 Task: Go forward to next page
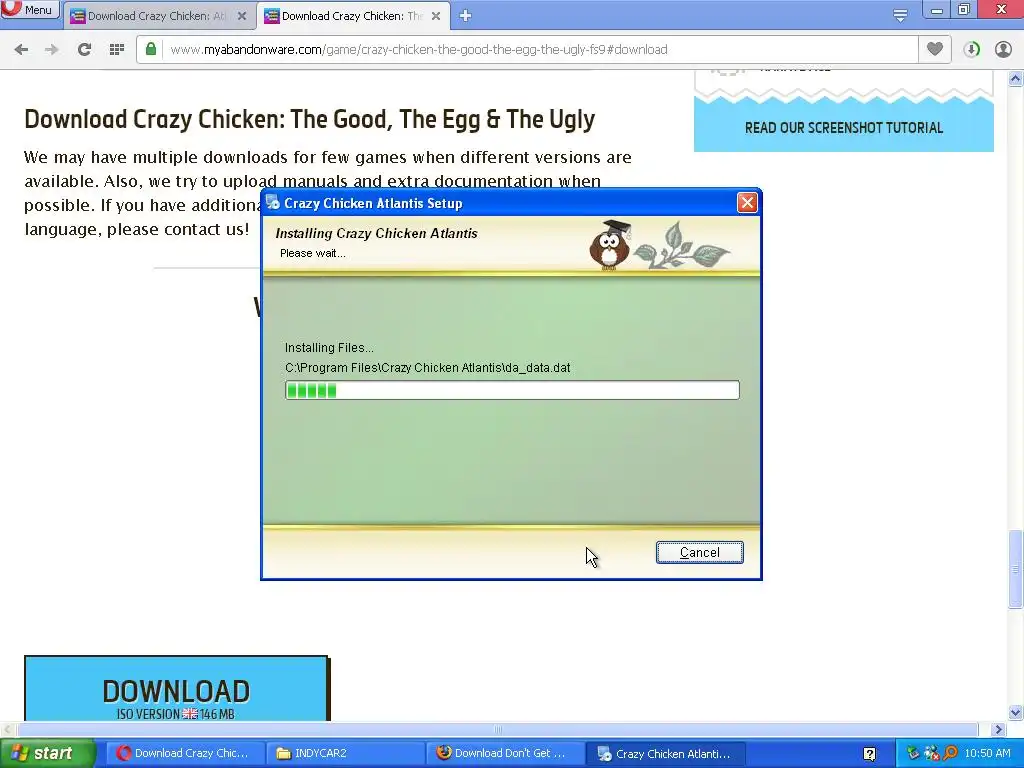pyautogui.click(x=52, y=50)
